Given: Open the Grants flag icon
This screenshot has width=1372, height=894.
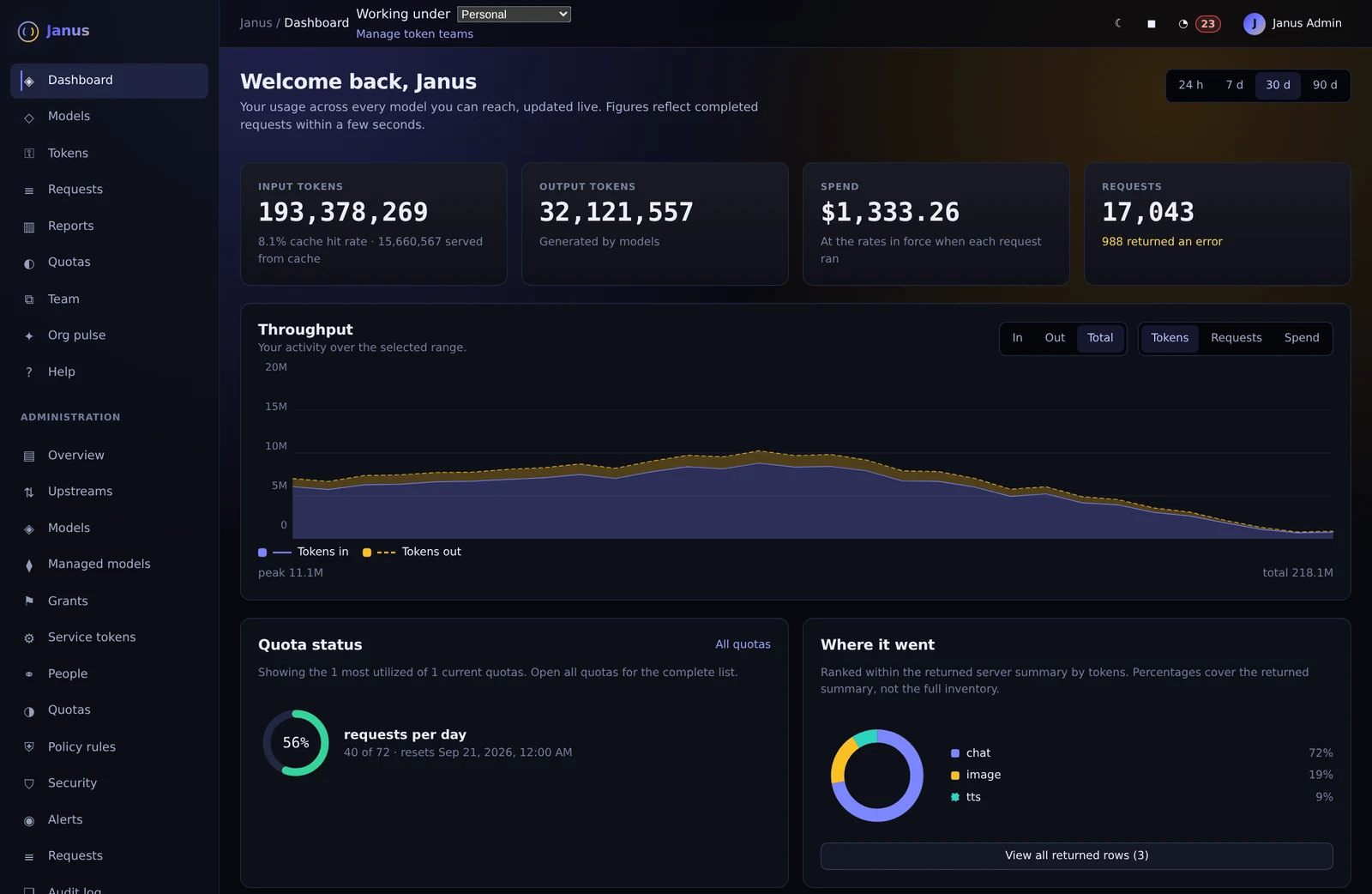Looking at the screenshot, I should click(29, 601).
